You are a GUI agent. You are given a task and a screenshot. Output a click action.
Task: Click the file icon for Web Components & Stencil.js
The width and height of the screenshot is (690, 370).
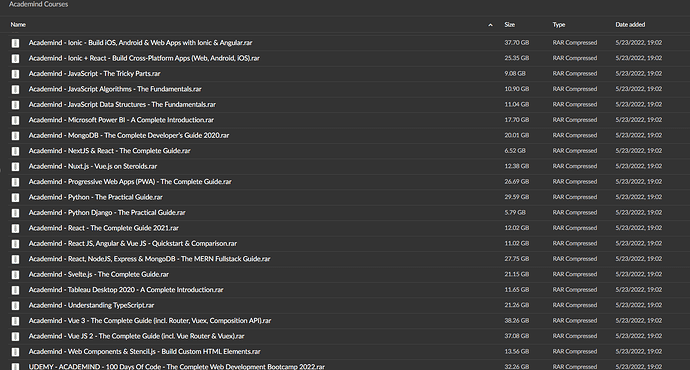pos(15,352)
